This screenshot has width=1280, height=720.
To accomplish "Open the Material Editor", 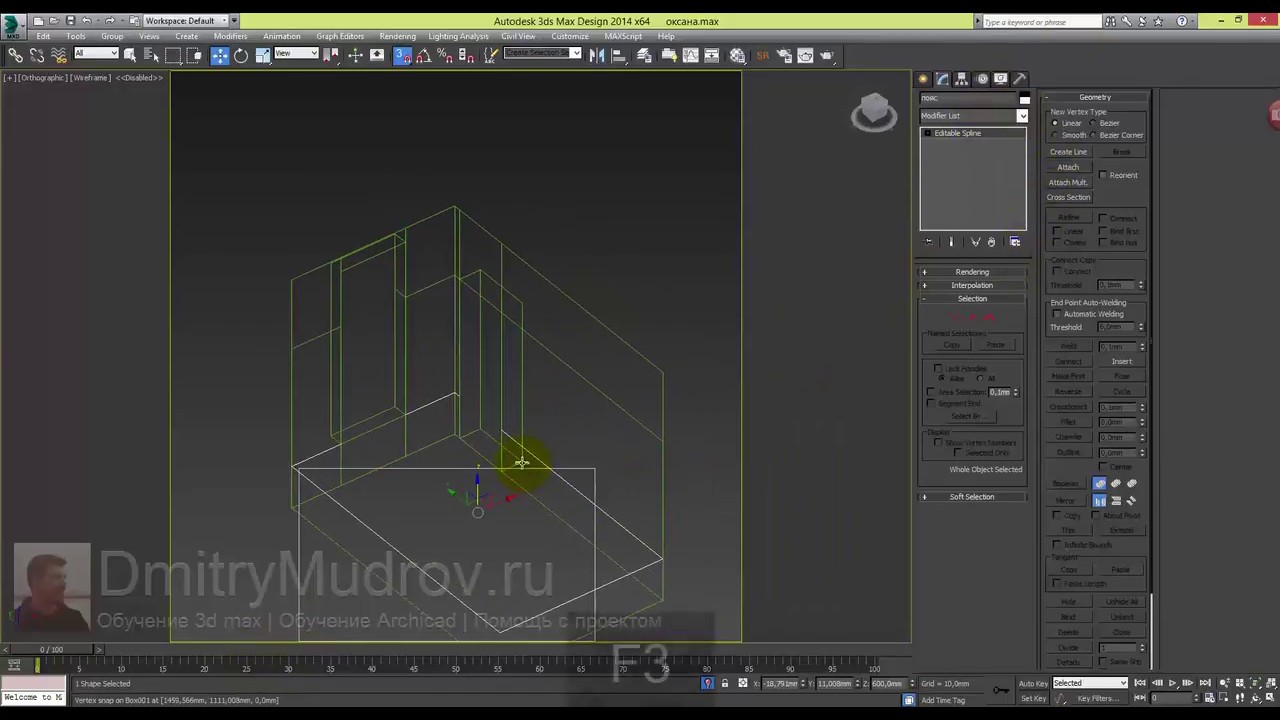I will (x=738, y=56).
